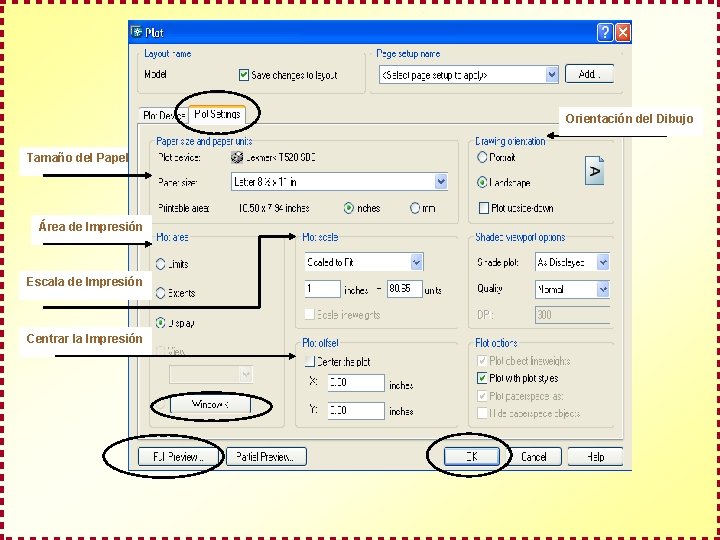720x540 pixels.
Task: Select mm paper units radio
Action: click(415, 208)
